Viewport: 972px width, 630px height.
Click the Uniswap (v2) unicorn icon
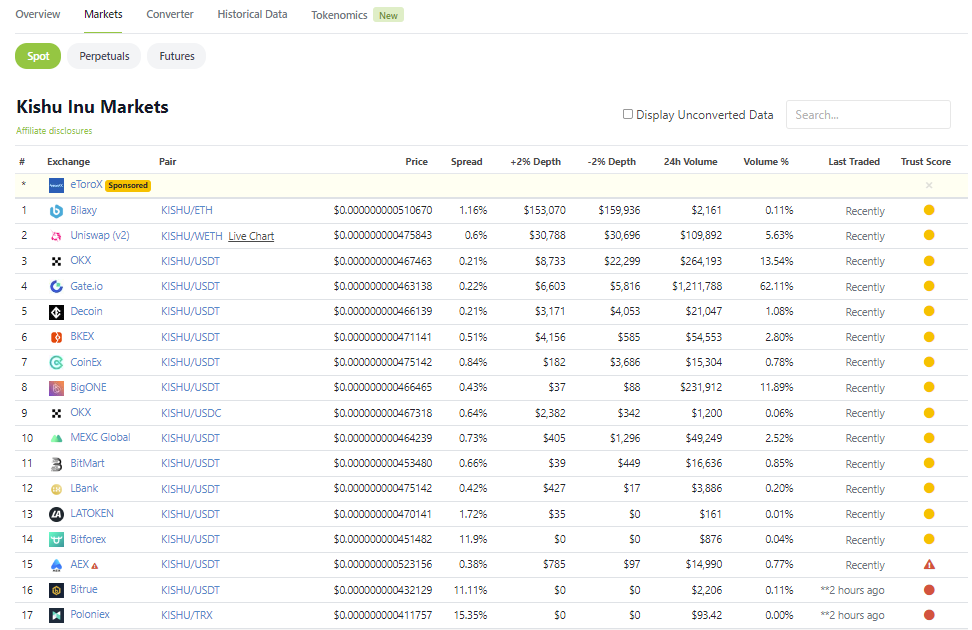[57, 236]
